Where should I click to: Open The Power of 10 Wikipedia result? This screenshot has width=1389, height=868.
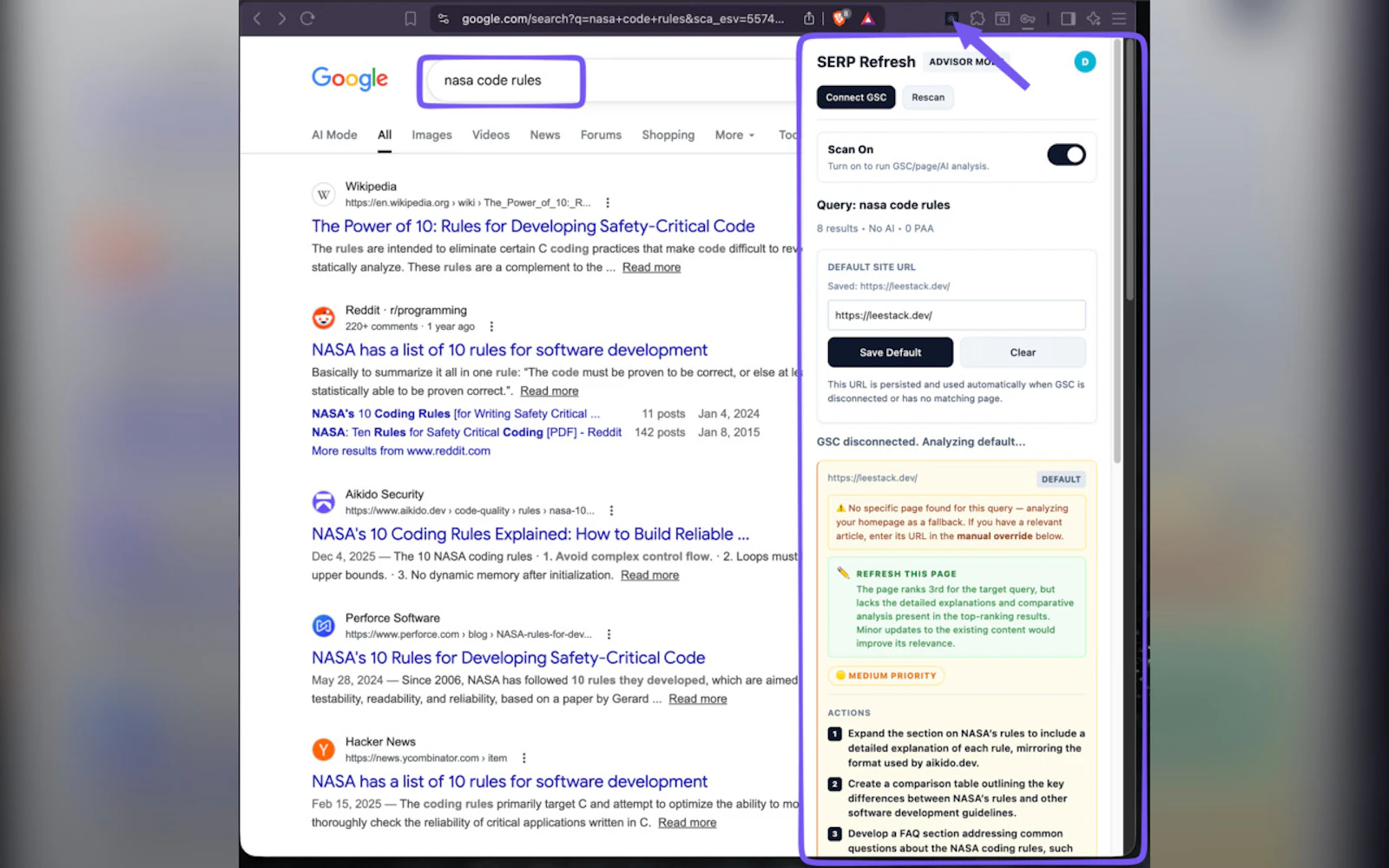click(533, 226)
